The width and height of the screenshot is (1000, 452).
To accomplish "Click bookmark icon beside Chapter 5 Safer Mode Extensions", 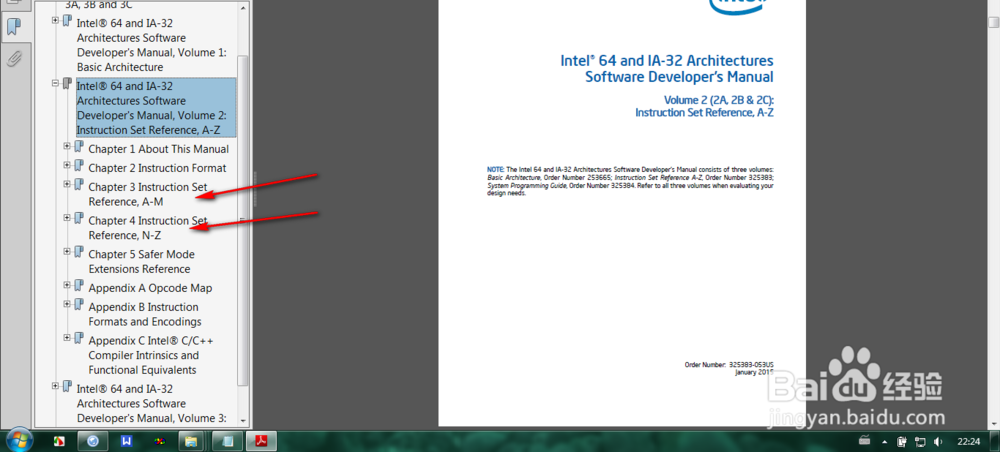I will coord(78,252).
